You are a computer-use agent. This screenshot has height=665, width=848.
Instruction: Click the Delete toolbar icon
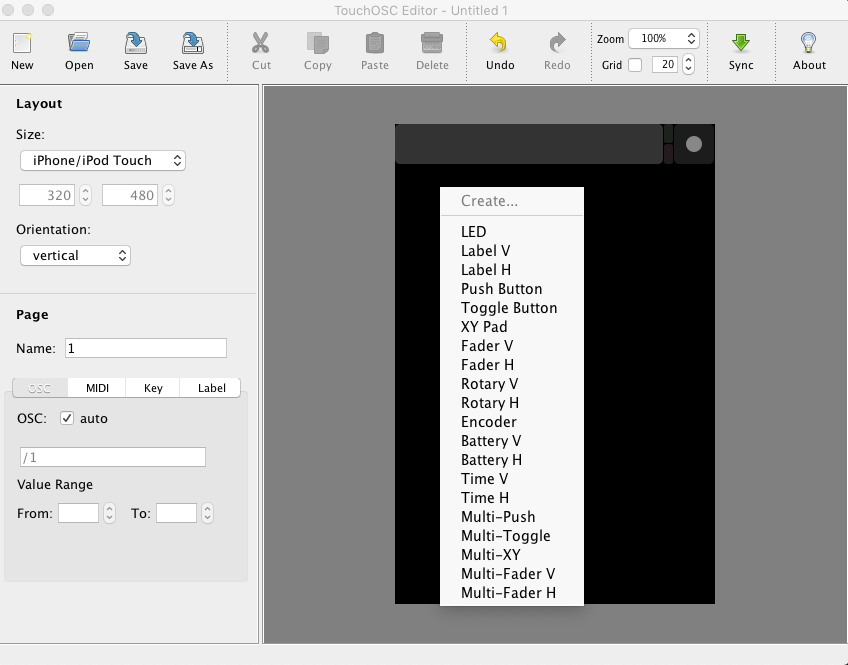click(x=432, y=43)
